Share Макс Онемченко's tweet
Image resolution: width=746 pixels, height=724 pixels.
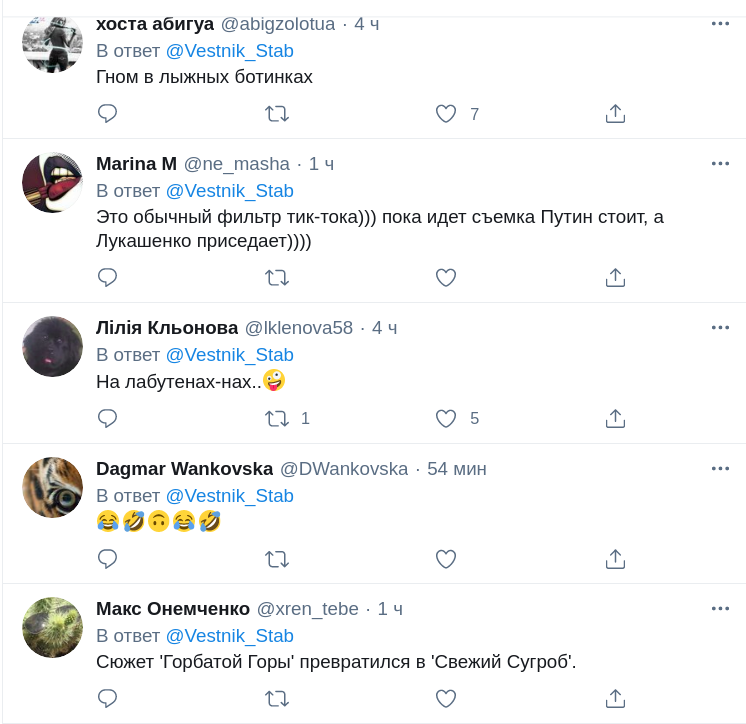click(615, 698)
